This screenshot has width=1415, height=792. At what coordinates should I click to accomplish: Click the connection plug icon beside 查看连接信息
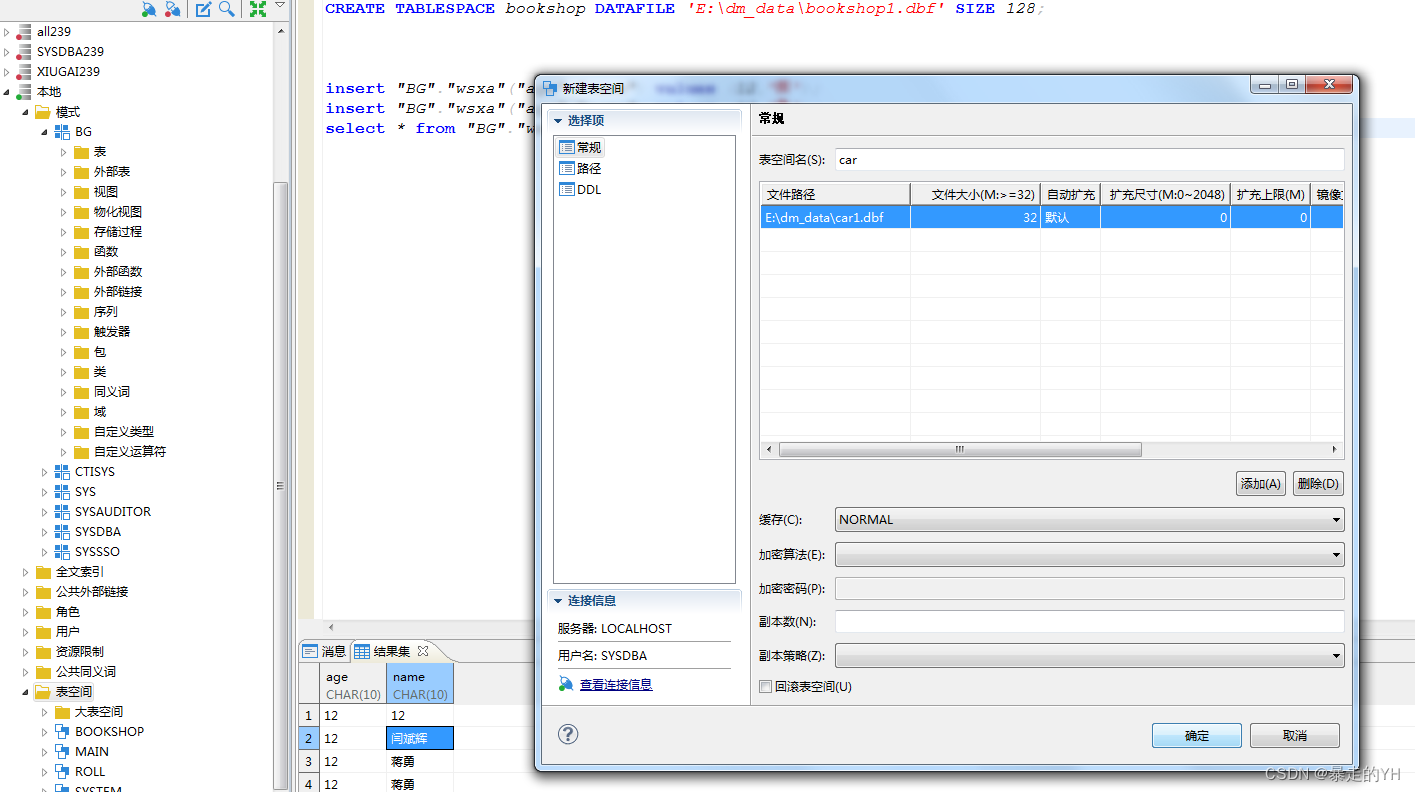tap(568, 684)
